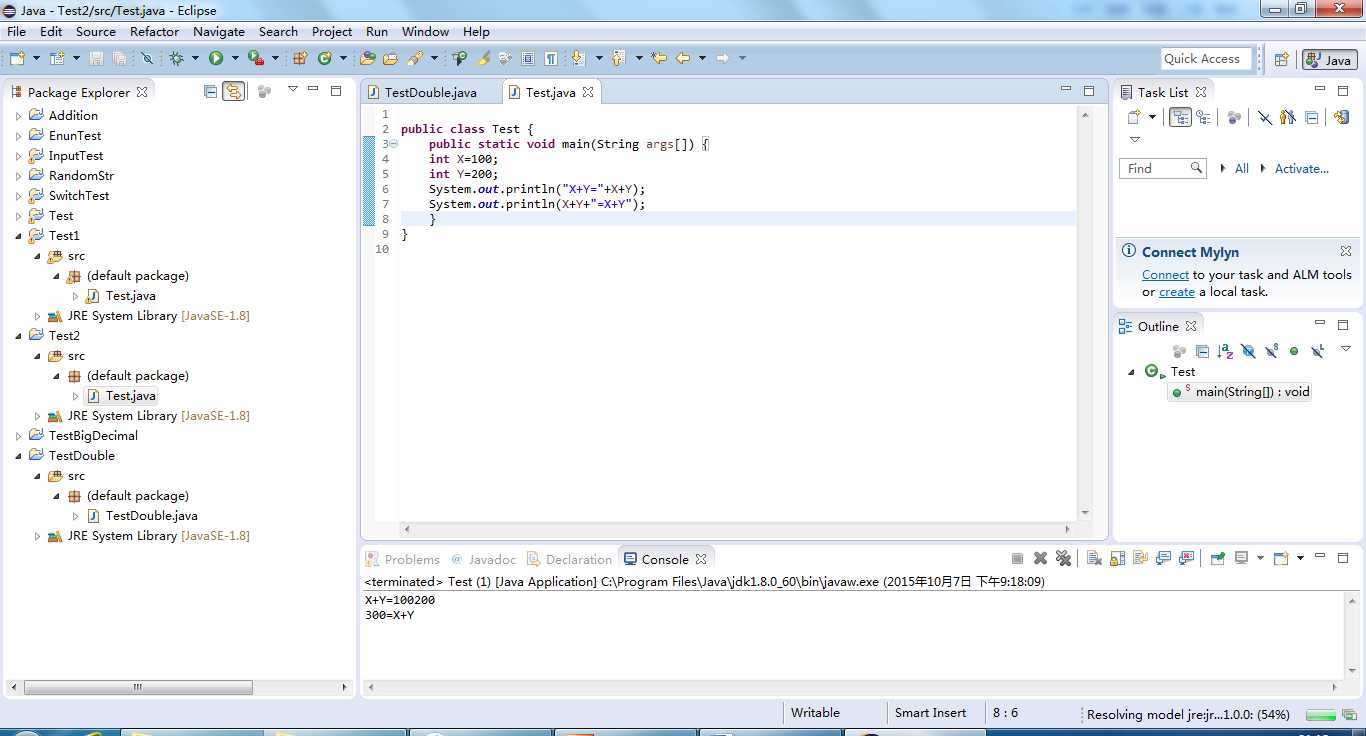Click the Task List Find field
The image size is (1366, 736).
click(1163, 169)
